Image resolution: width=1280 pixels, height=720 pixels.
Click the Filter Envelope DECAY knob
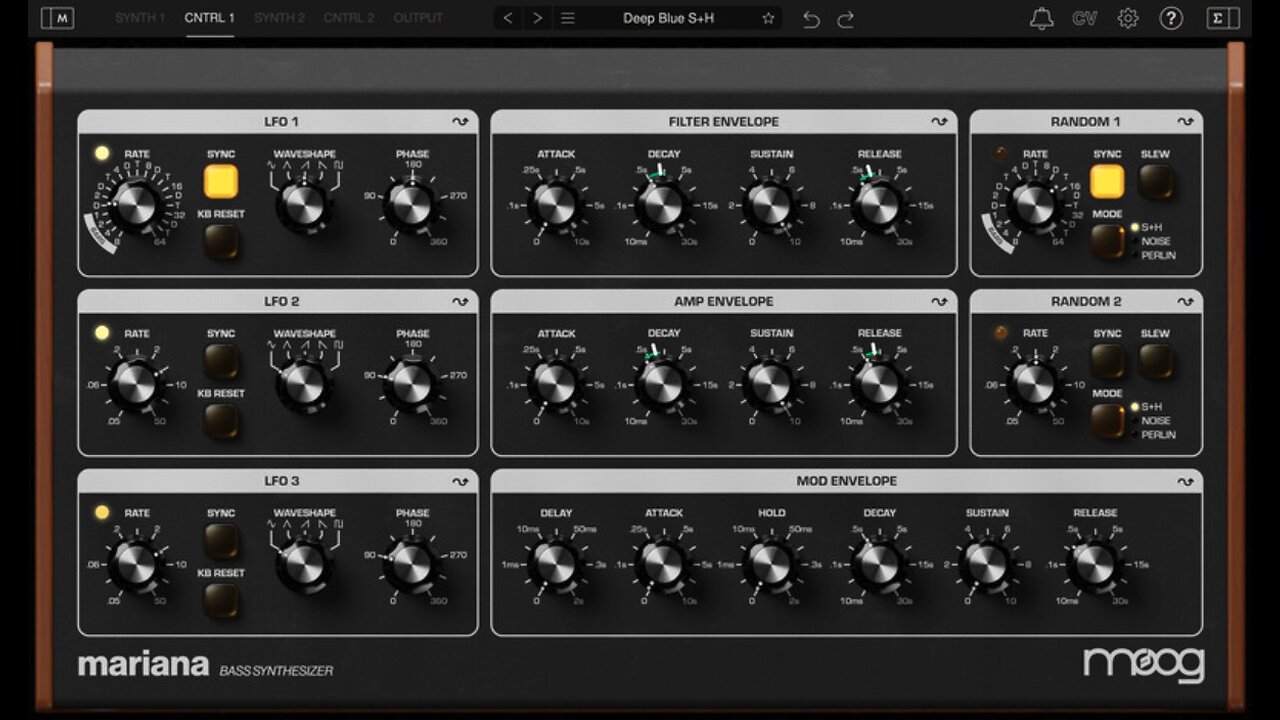click(663, 204)
